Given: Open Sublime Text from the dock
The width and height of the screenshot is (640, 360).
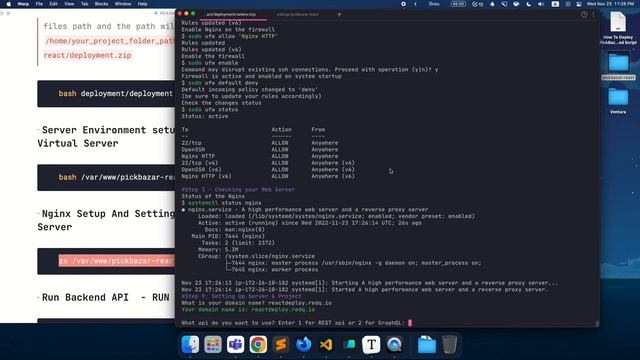Looking at the screenshot, I should pyautogui.click(x=281, y=344).
